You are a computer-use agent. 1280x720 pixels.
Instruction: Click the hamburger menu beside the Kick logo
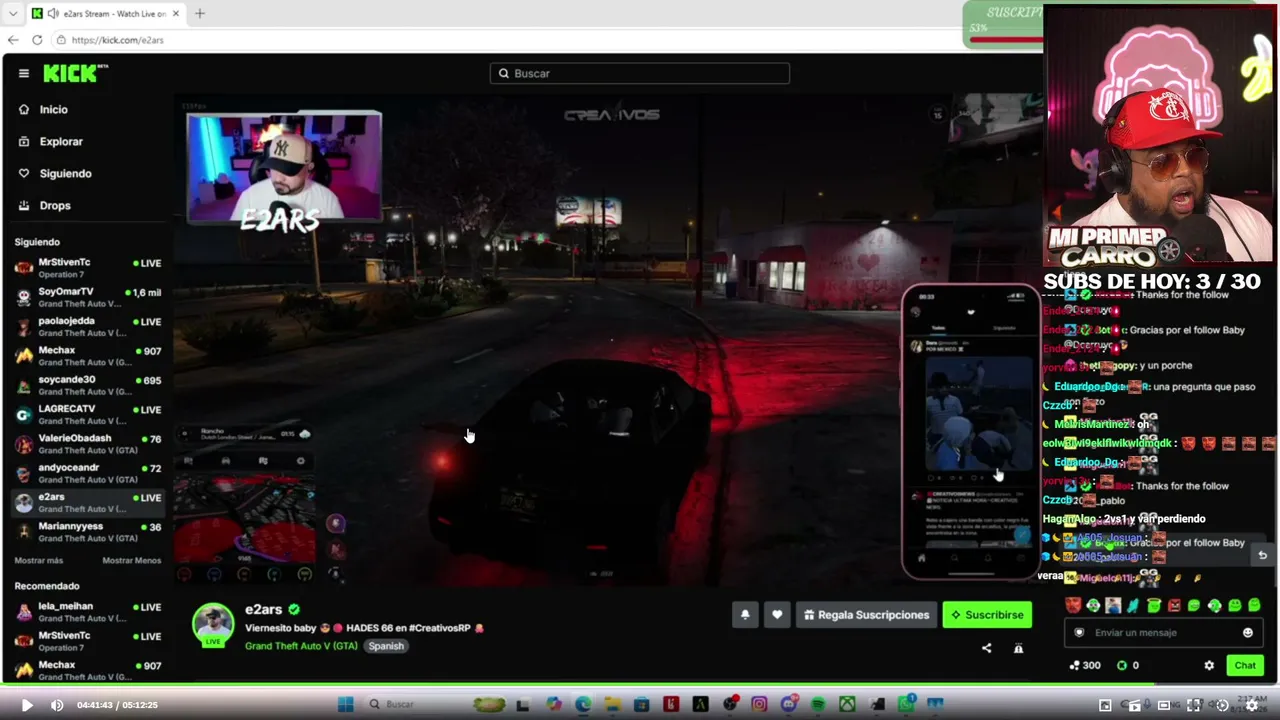pos(24,73)
